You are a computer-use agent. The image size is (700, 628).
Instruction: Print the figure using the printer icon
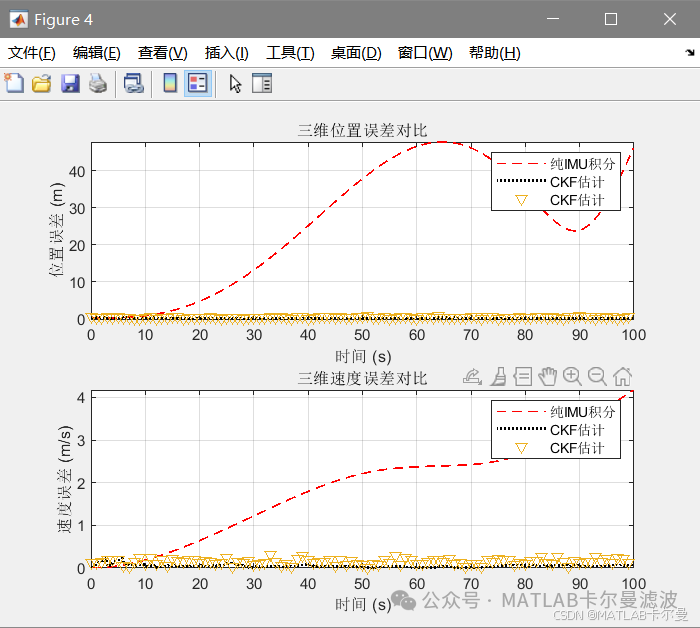tap(98, 83)
